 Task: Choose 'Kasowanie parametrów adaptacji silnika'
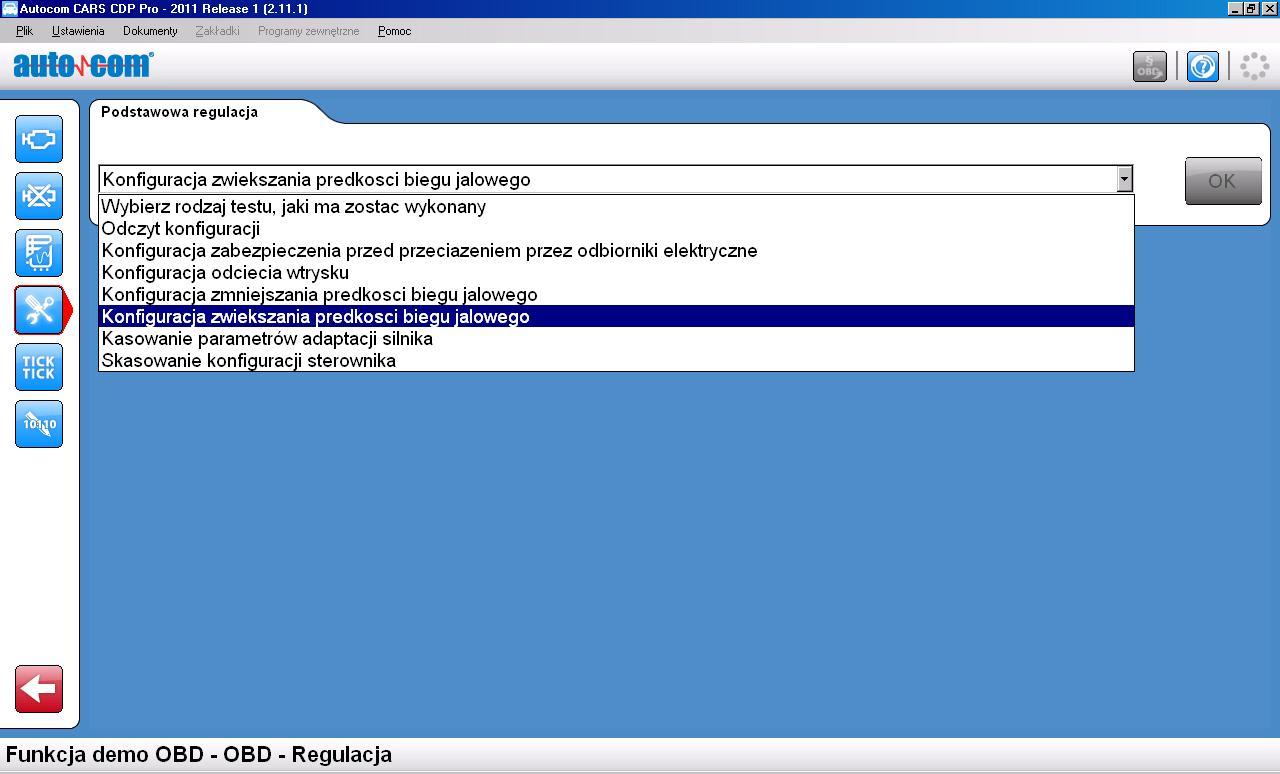pyautogui.click(x=616, y=338)
